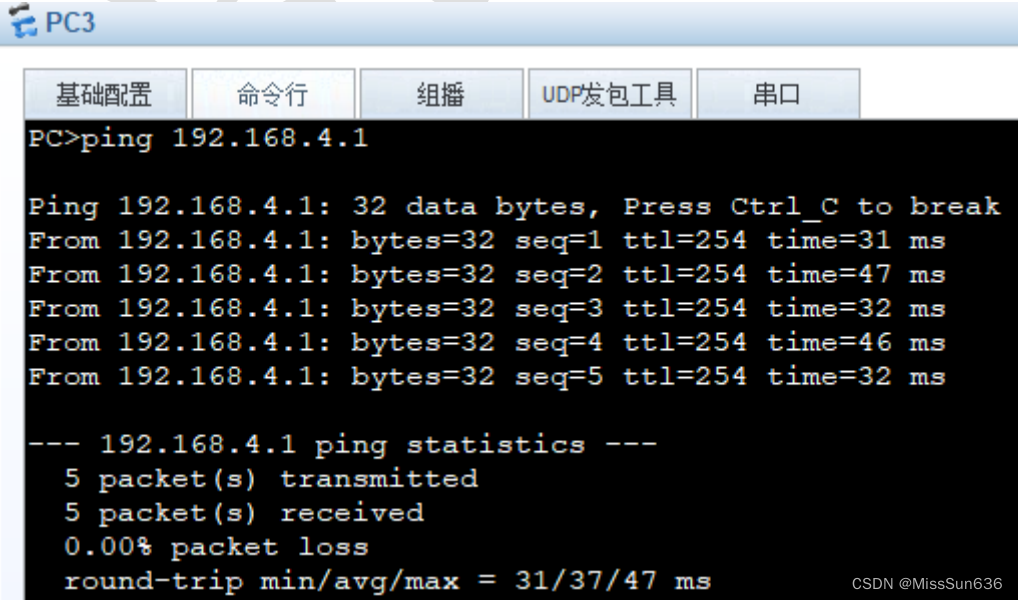Click the round-trip min/avg/max line
This screenshot has height=600, width=1018.
[387, 581]
